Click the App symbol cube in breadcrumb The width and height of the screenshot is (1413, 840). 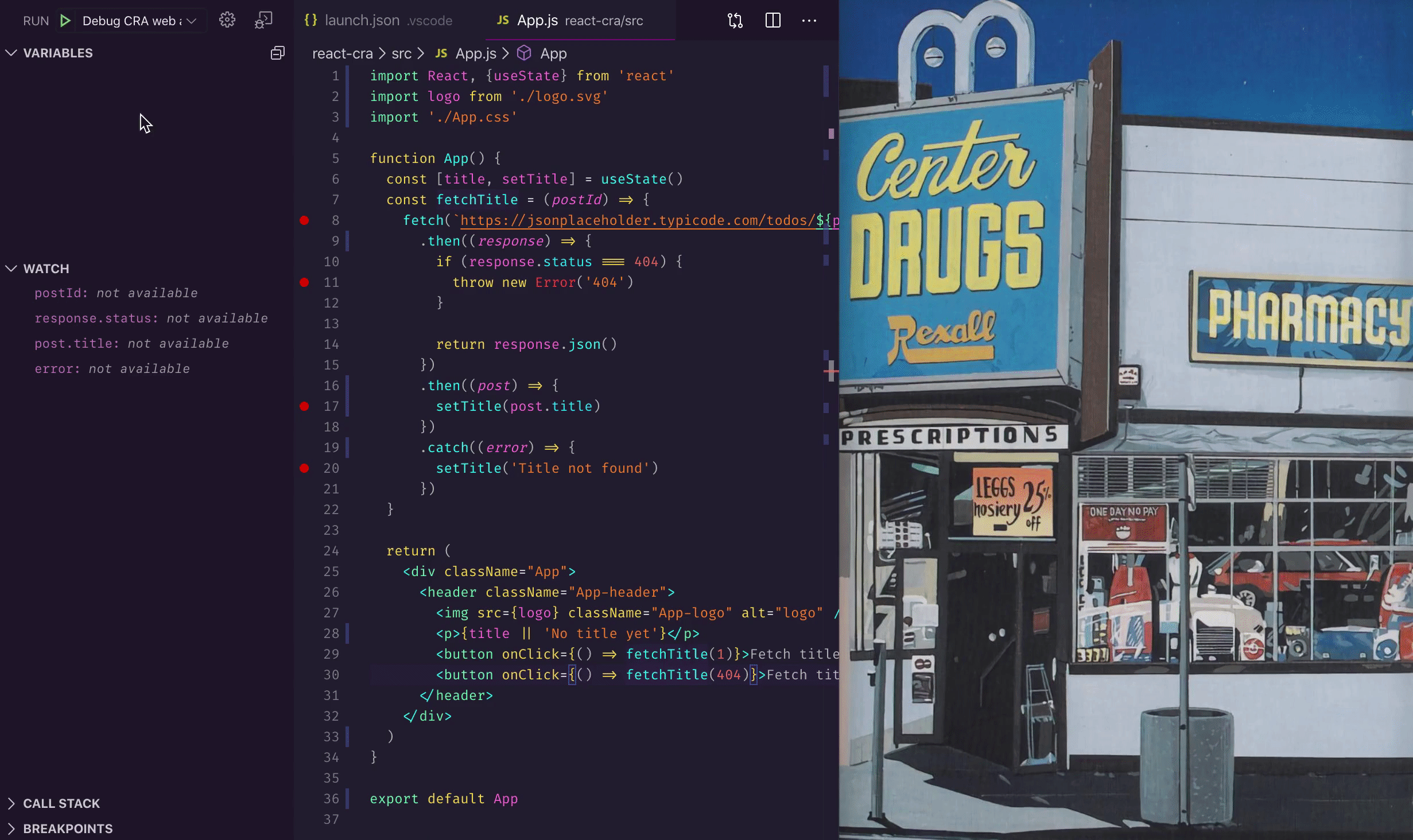(524, 53)
